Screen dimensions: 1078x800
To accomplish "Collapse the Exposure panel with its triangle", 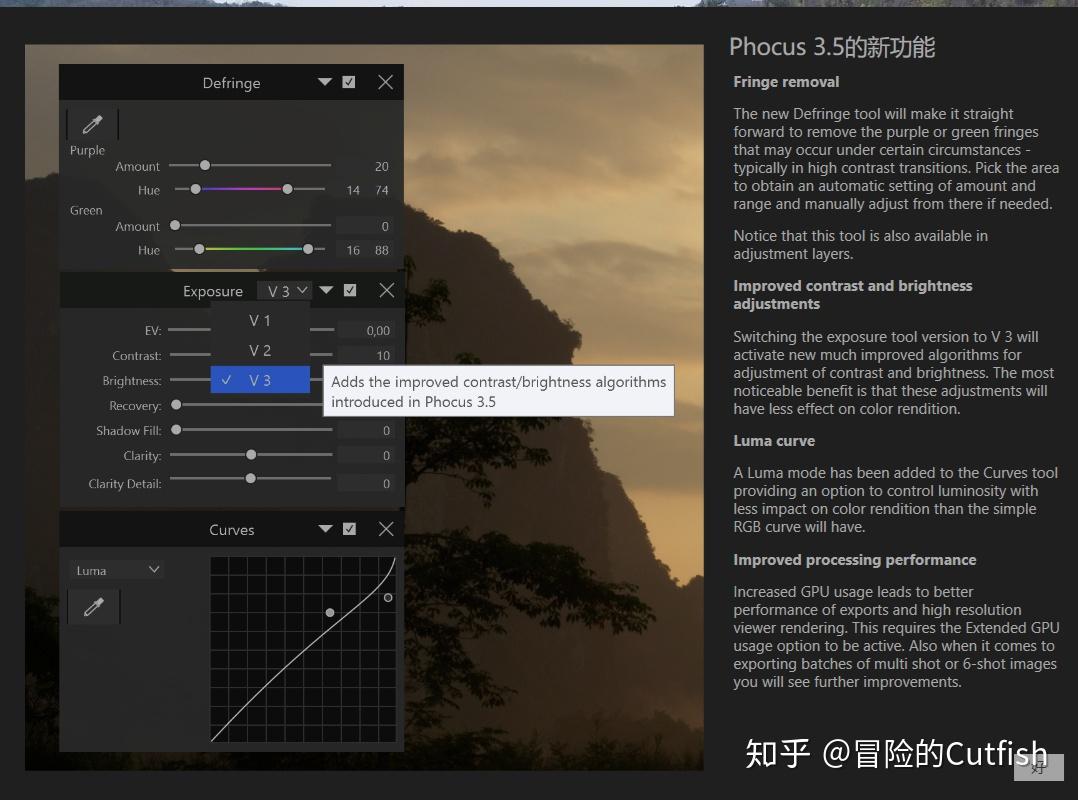I will click(326, 290).
